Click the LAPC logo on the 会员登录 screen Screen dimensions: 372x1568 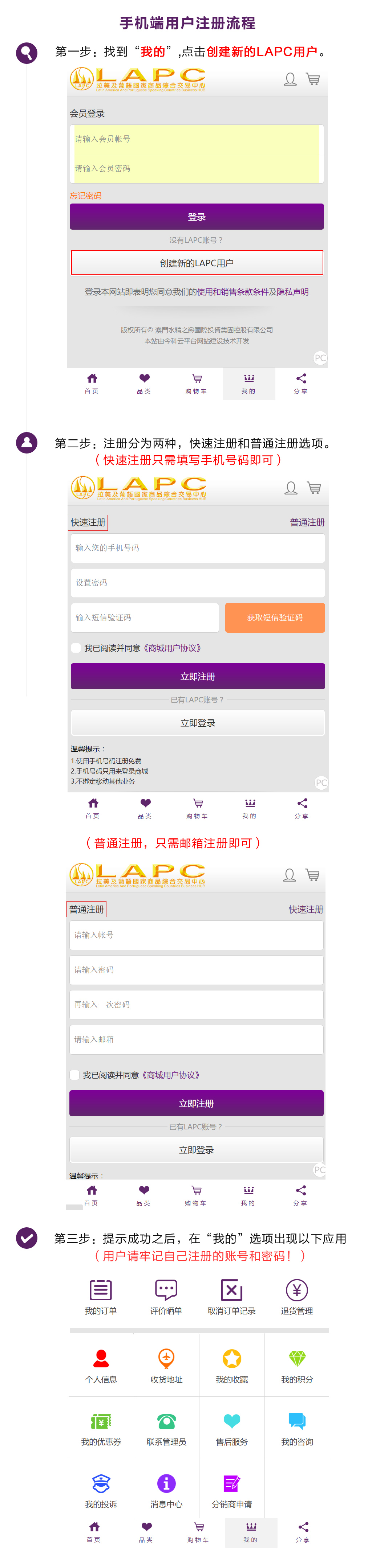(137, 79)
